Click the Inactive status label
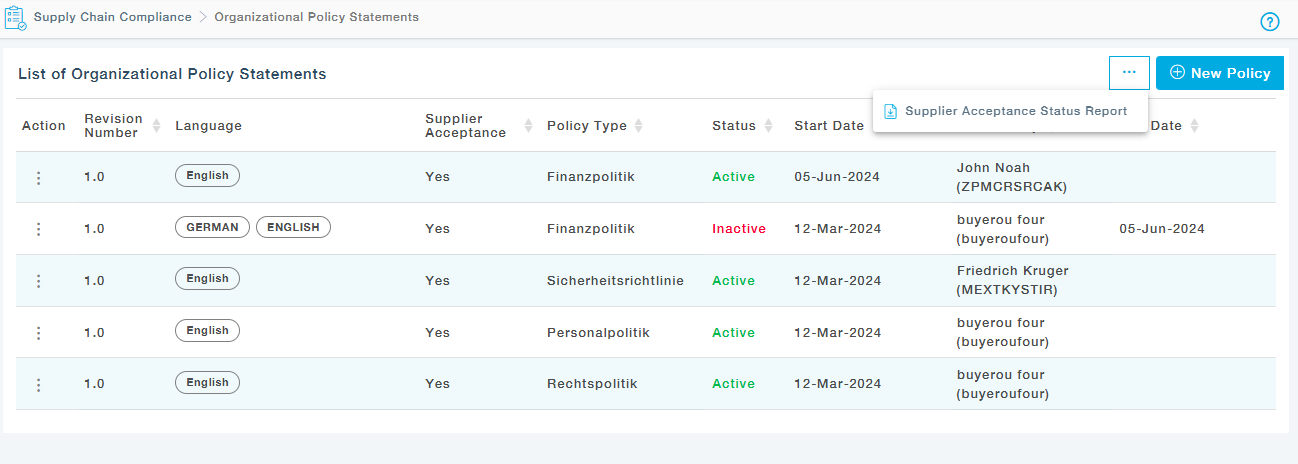1298x464 pixels. (738, 229)
